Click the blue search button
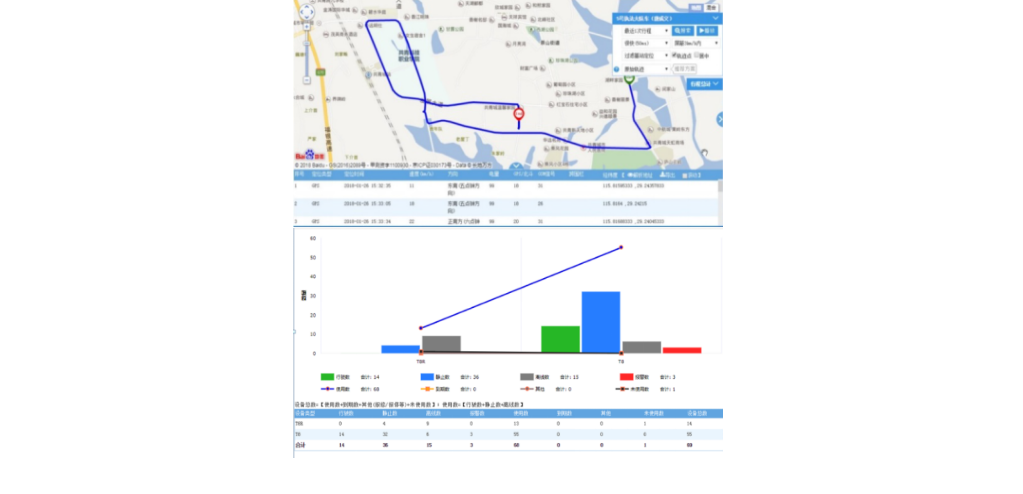The image size is (1023, 494). 683,31
